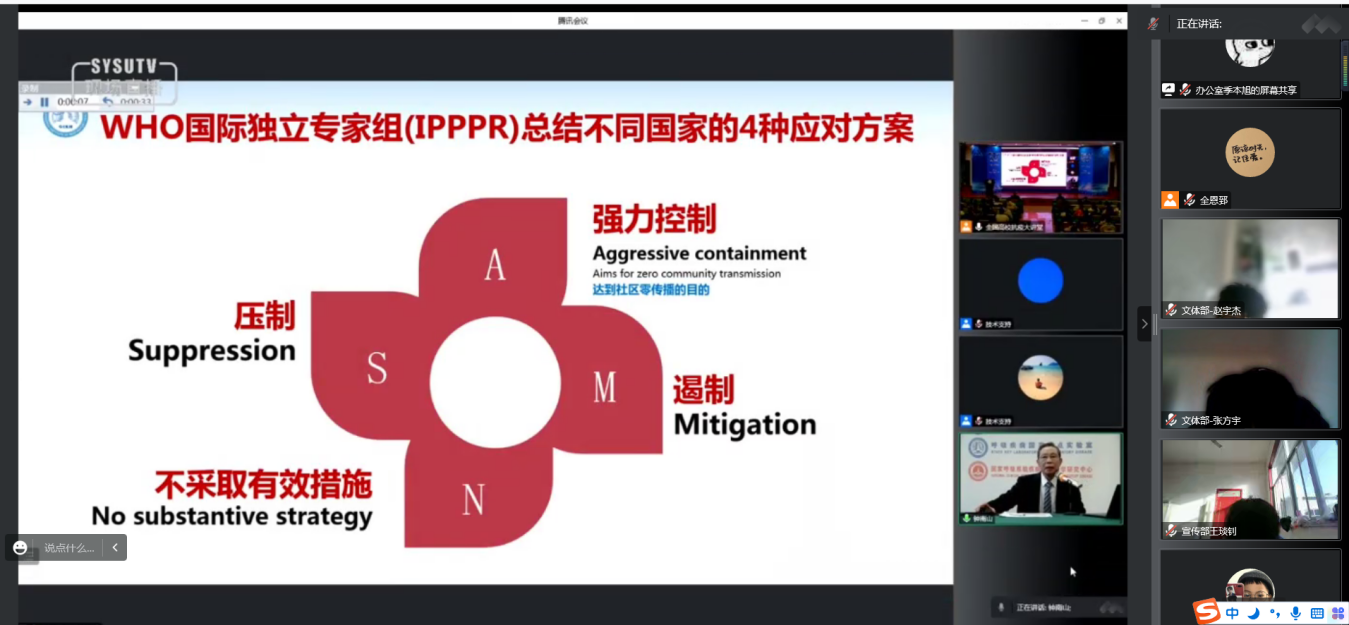The image size is (1349, 625).
Task: Select the 宣传部王琰钊 video tile
Action: click(x=1250, y=489)
